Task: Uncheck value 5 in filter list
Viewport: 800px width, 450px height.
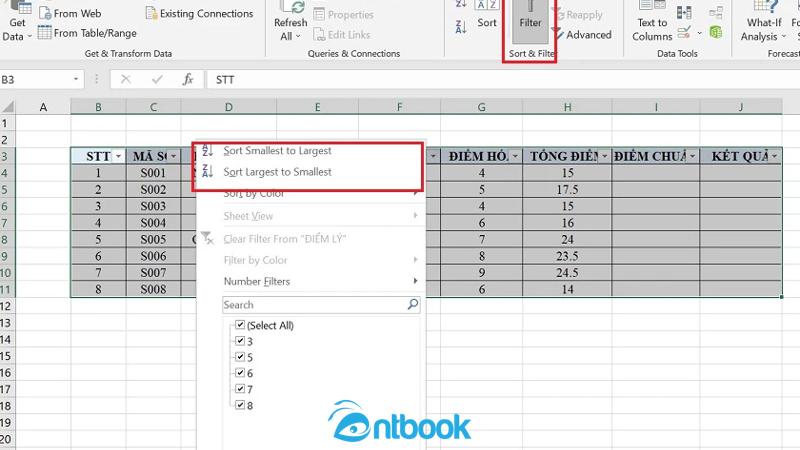Action: (240, 357)
